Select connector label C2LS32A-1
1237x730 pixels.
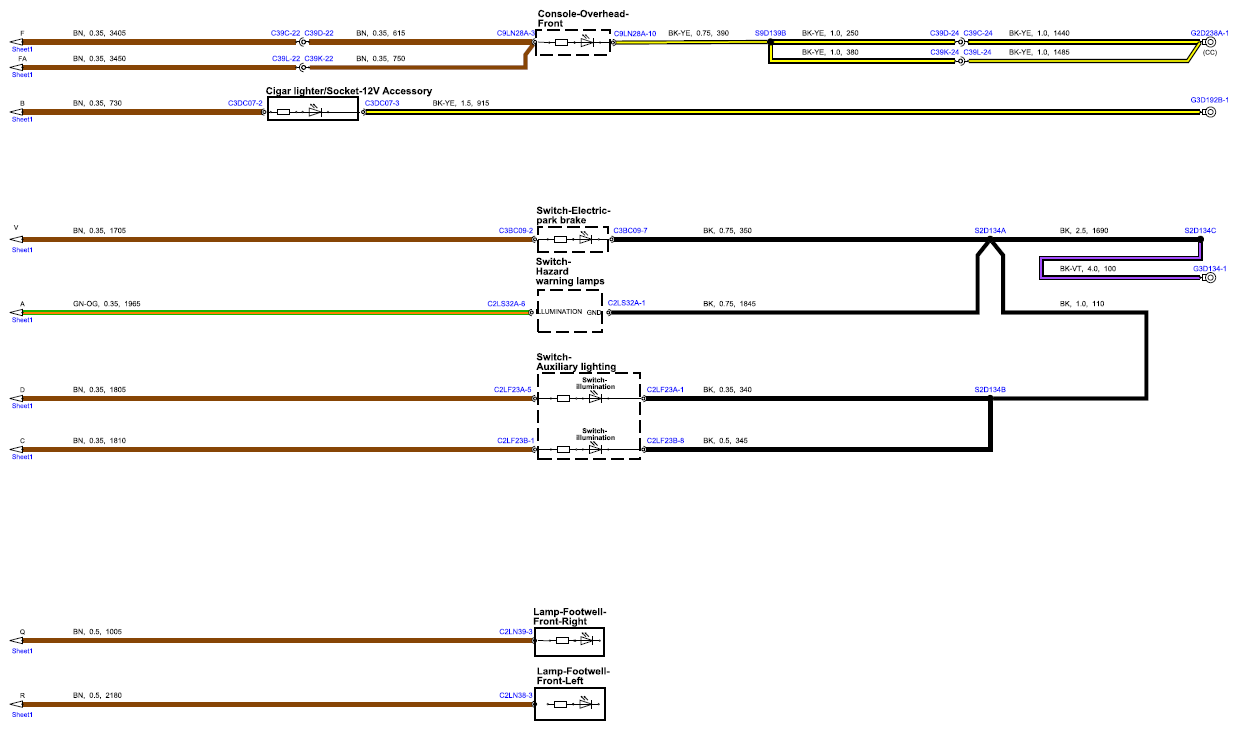click(627, 303)
